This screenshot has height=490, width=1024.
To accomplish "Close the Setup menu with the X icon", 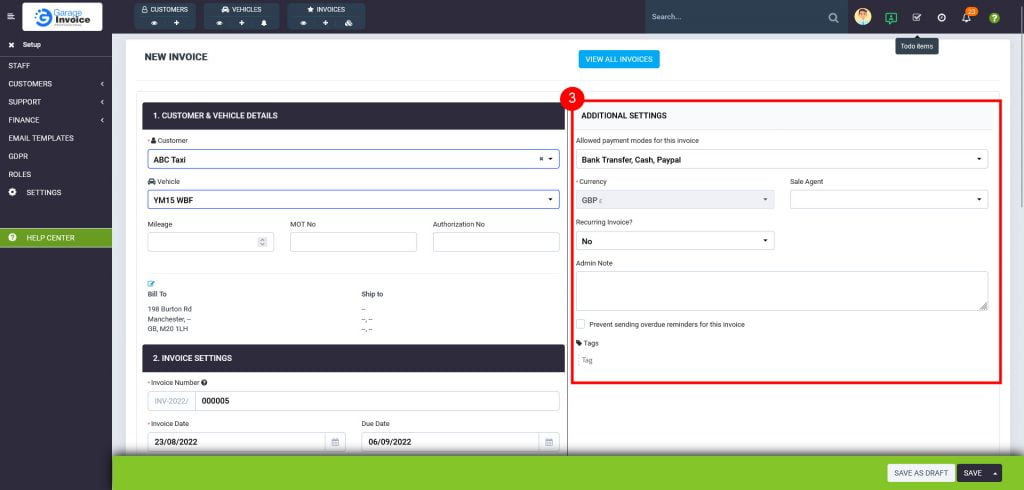I will tap(11, 45).
